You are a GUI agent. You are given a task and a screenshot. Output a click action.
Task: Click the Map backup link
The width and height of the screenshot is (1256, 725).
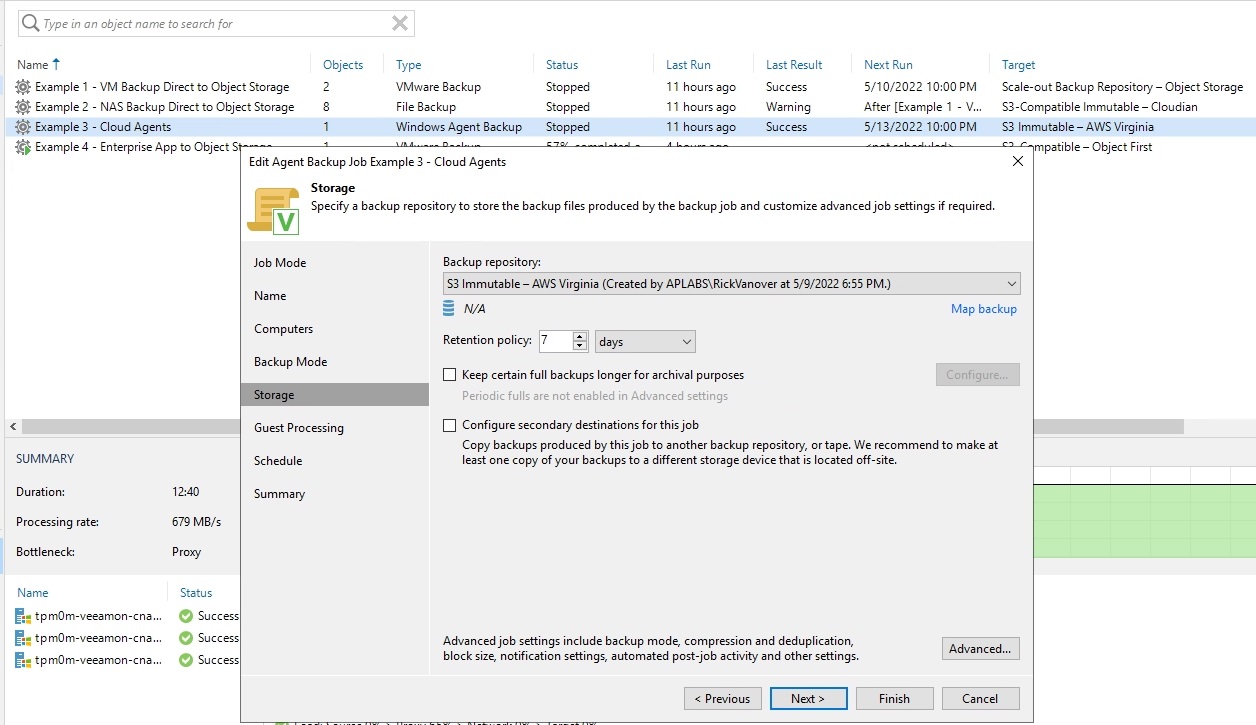point(984,309)
